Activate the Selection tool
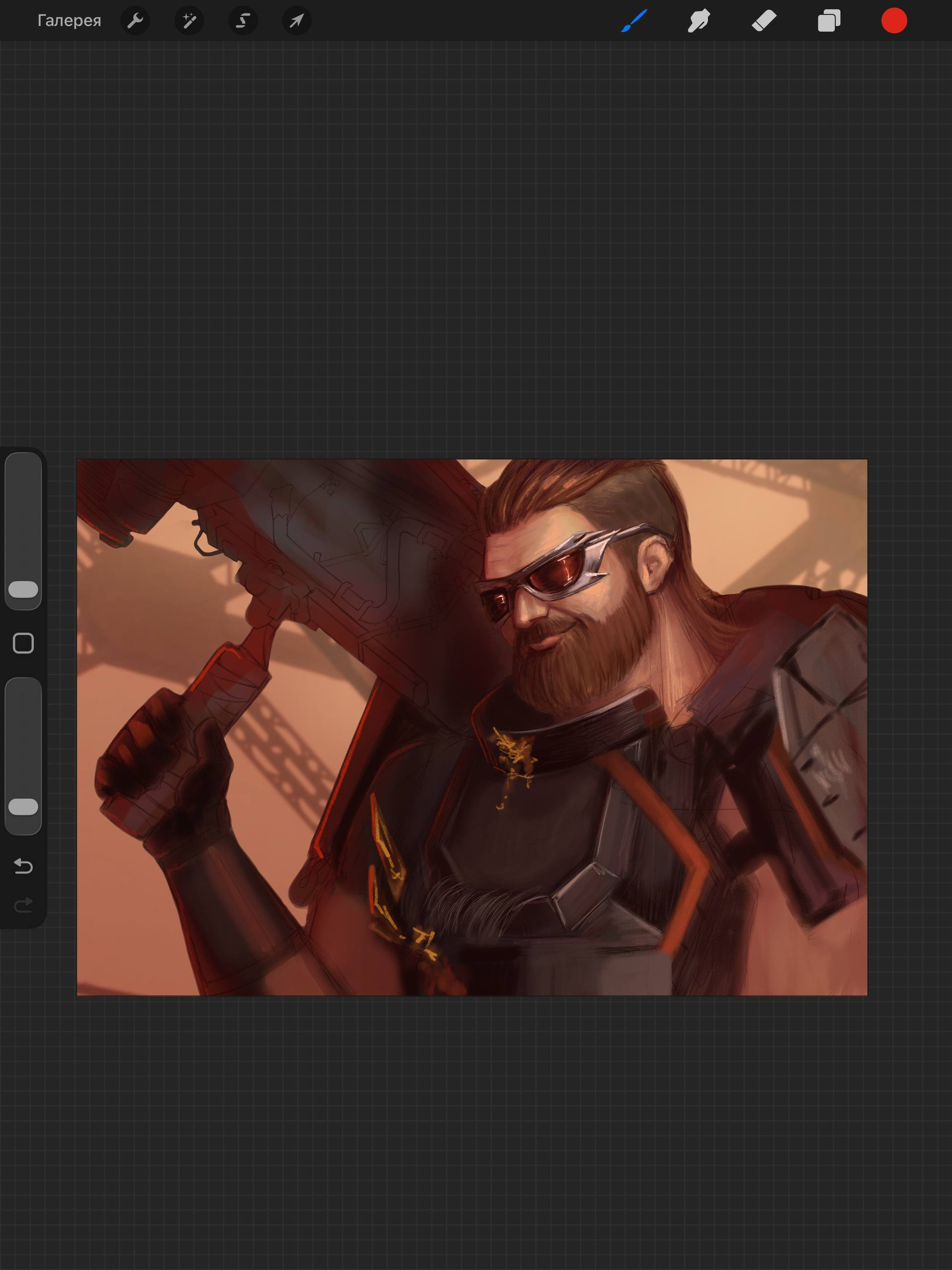The width and height of the screenshot is (952, 1270). click(x=243, y=21)
